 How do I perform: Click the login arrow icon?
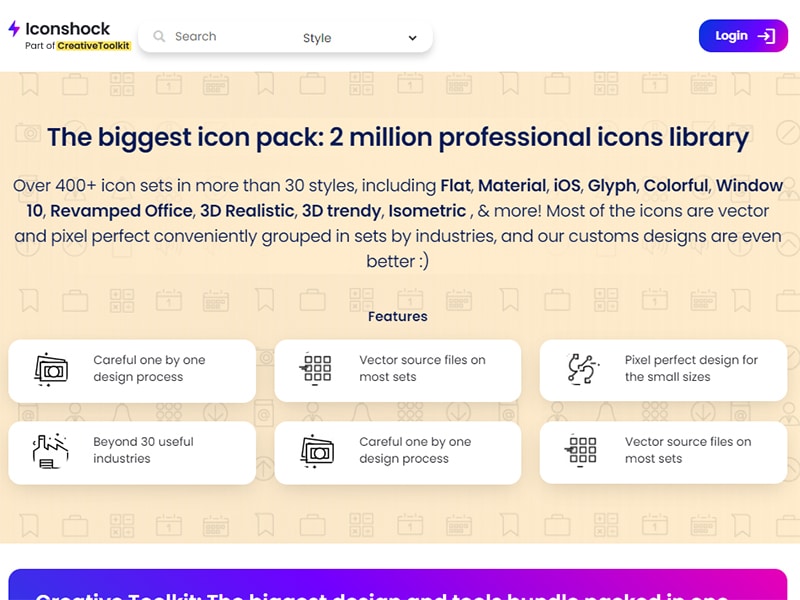[766, 36]
